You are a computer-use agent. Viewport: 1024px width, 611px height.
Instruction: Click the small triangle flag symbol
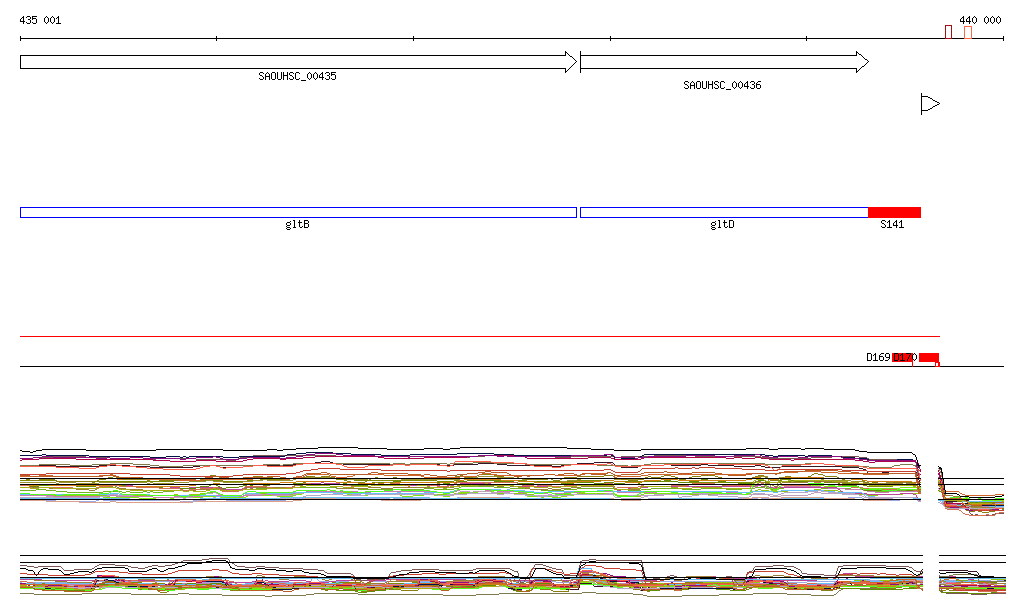(929, 104)
